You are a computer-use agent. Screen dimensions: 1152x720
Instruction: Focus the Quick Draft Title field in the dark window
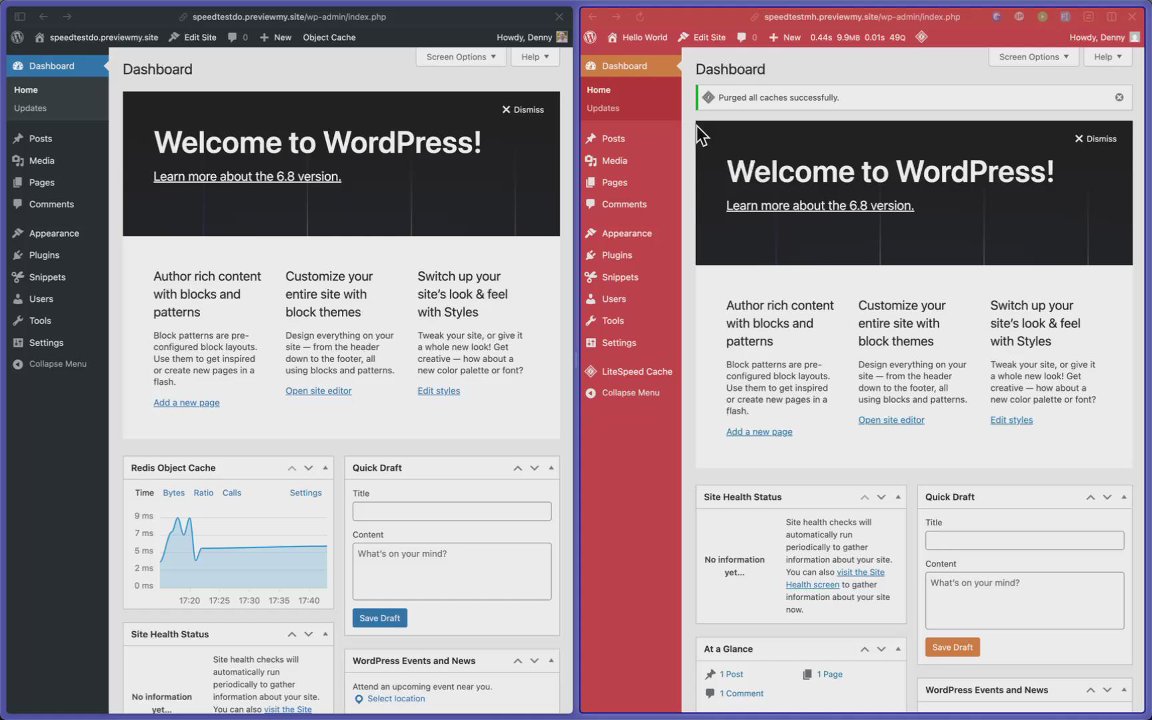[x=452, y=511]
